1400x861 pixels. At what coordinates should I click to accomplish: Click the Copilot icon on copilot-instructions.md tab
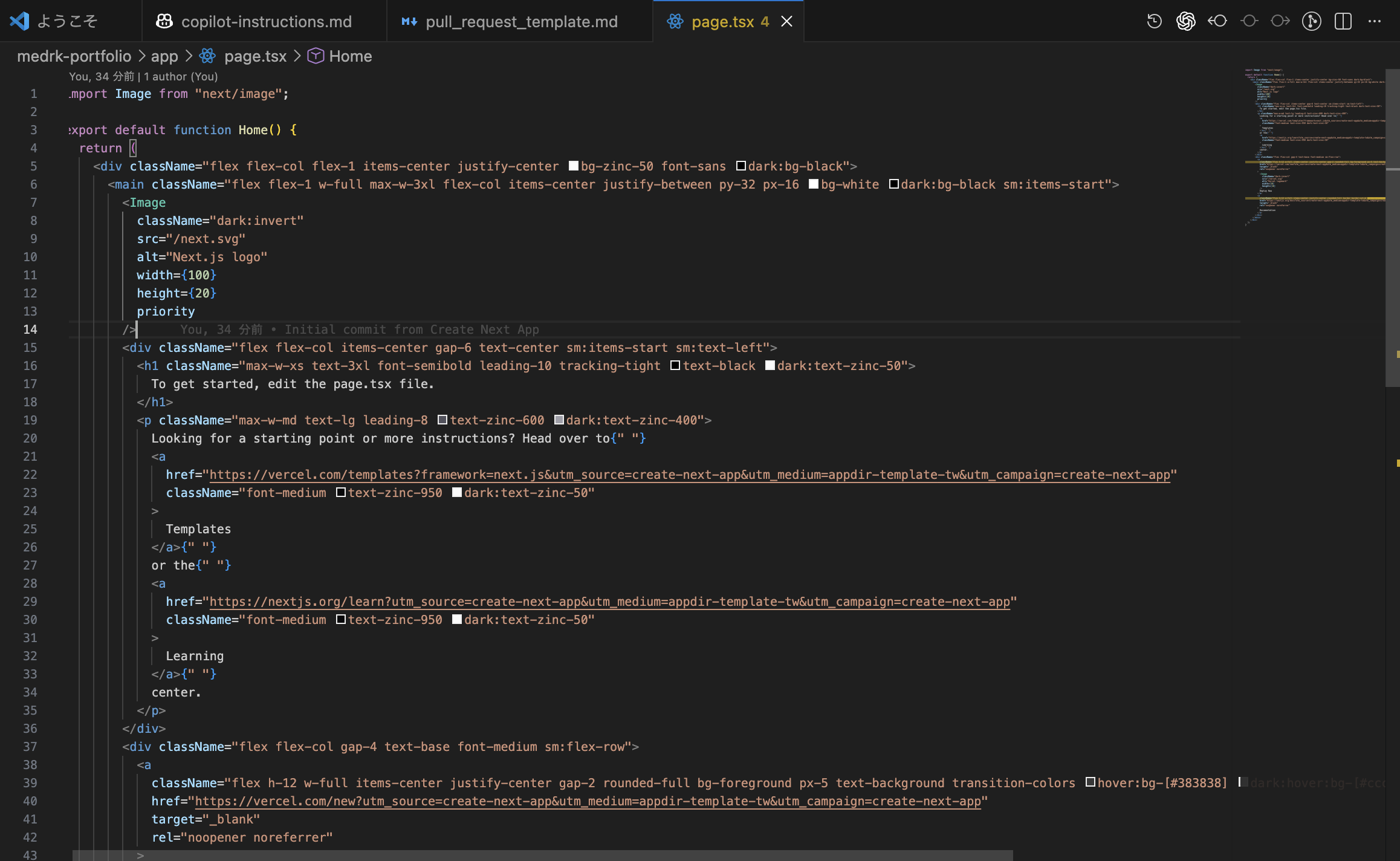[x=164, y=21]
